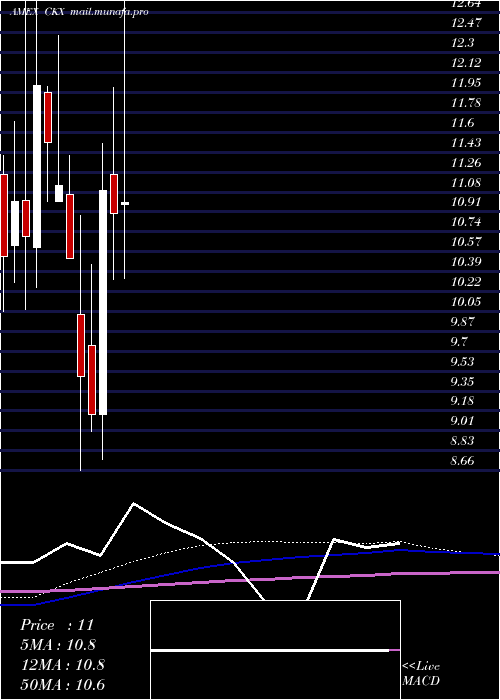
Task: Click the 11.95 price axis label
Action: point(466,83)
